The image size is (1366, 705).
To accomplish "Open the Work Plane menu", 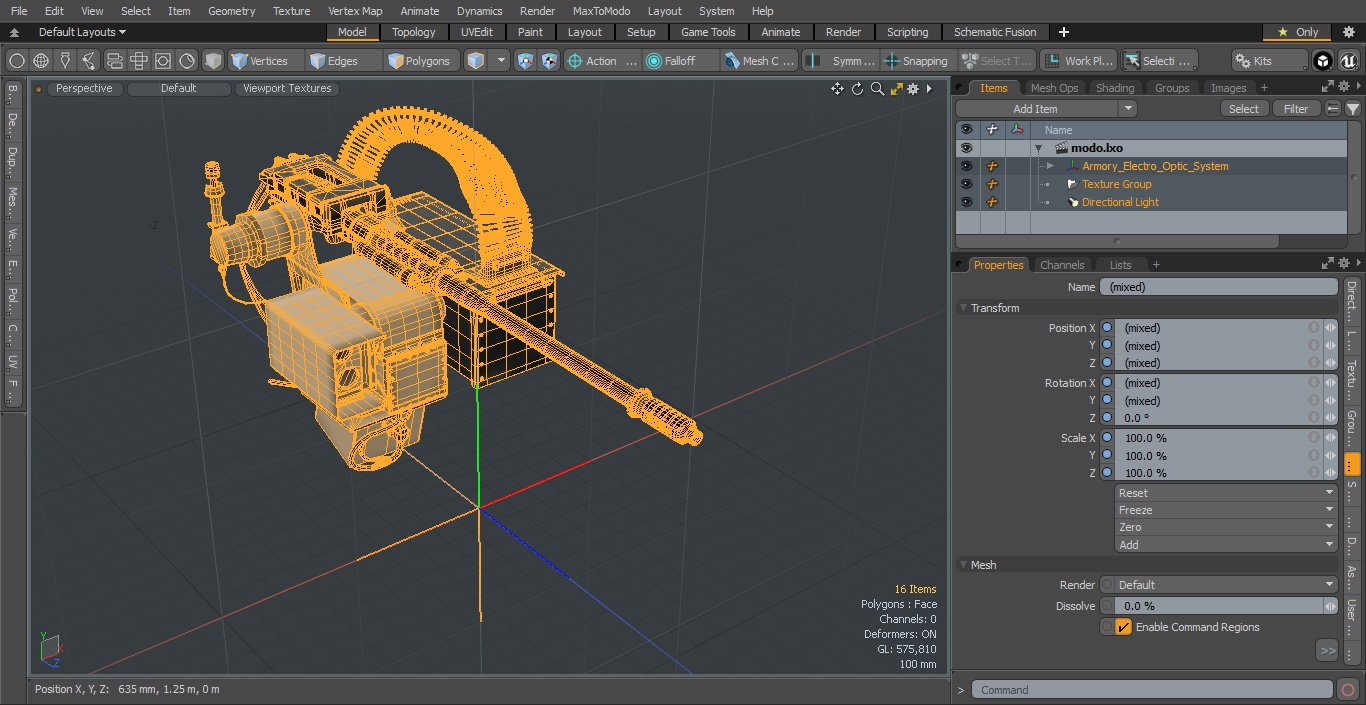I will click(x=1078, y=61).
